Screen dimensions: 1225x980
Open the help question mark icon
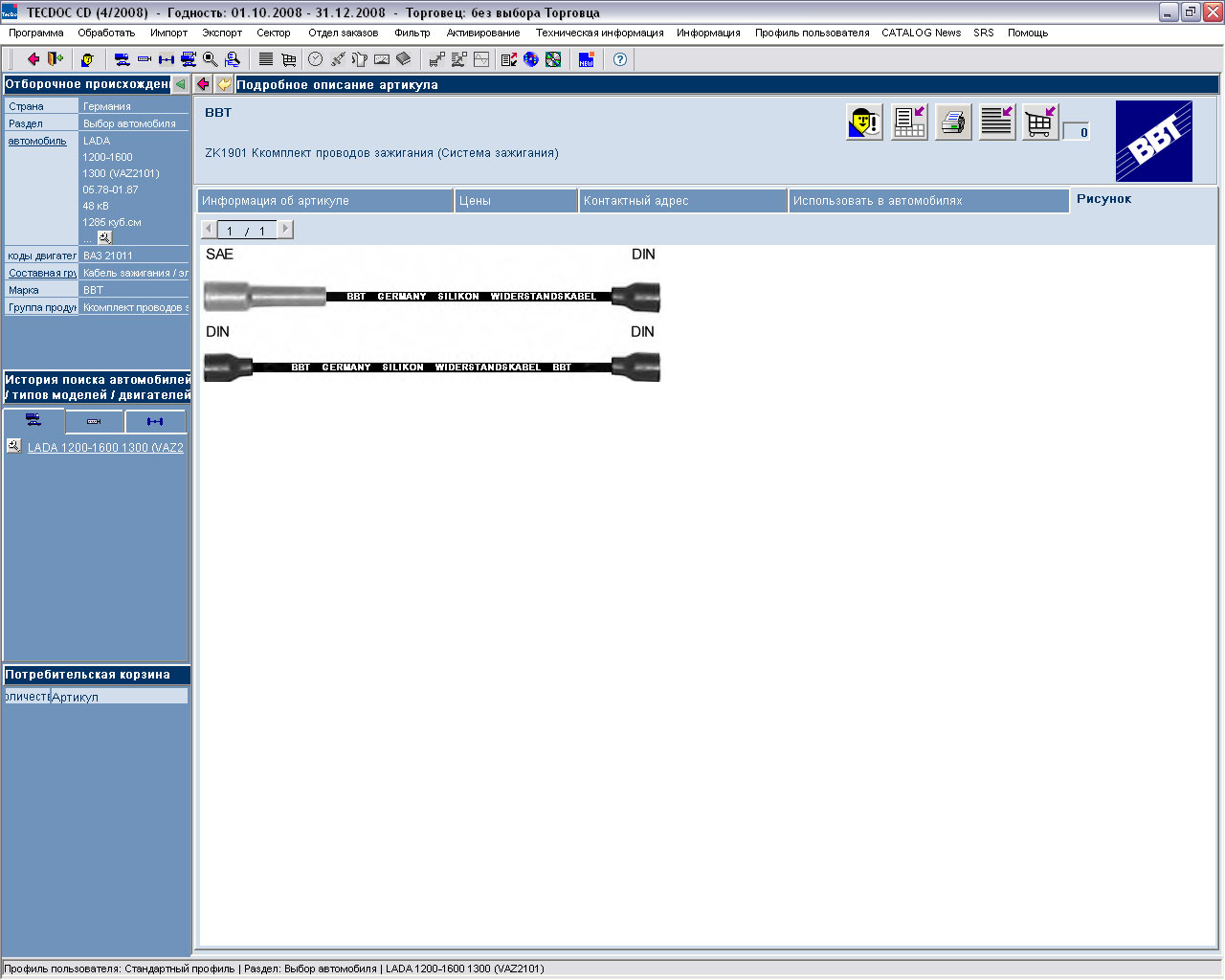pyautogui.click(x=620, y=59)
